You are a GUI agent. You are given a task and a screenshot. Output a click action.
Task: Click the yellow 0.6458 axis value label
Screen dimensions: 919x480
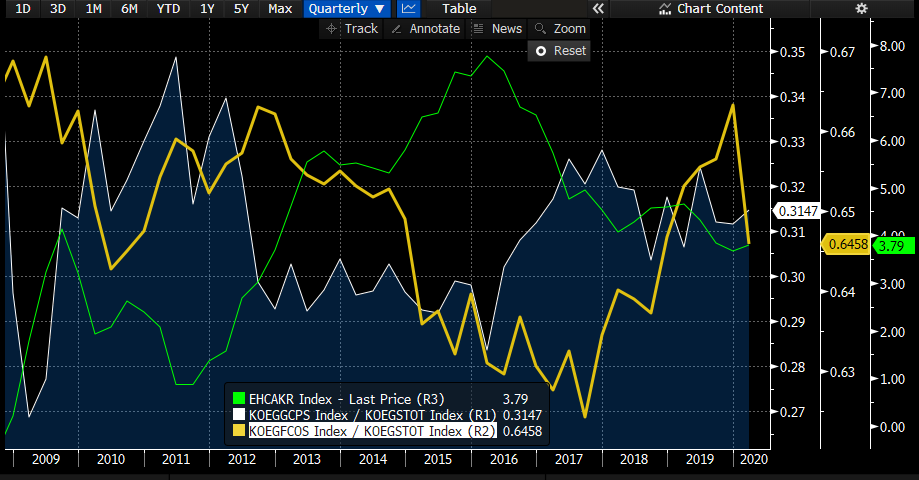[848, 244]
